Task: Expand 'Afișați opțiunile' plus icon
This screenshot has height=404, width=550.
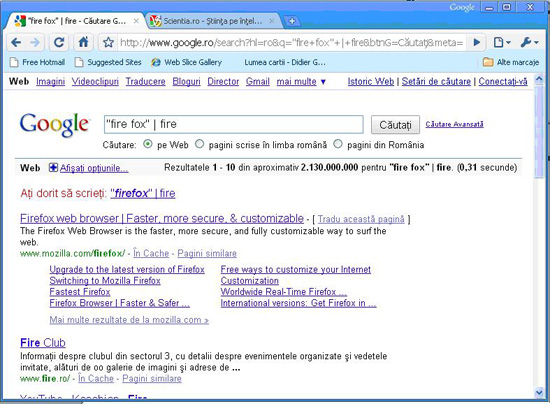Action: pyautogui.click(x=53, y=168)
